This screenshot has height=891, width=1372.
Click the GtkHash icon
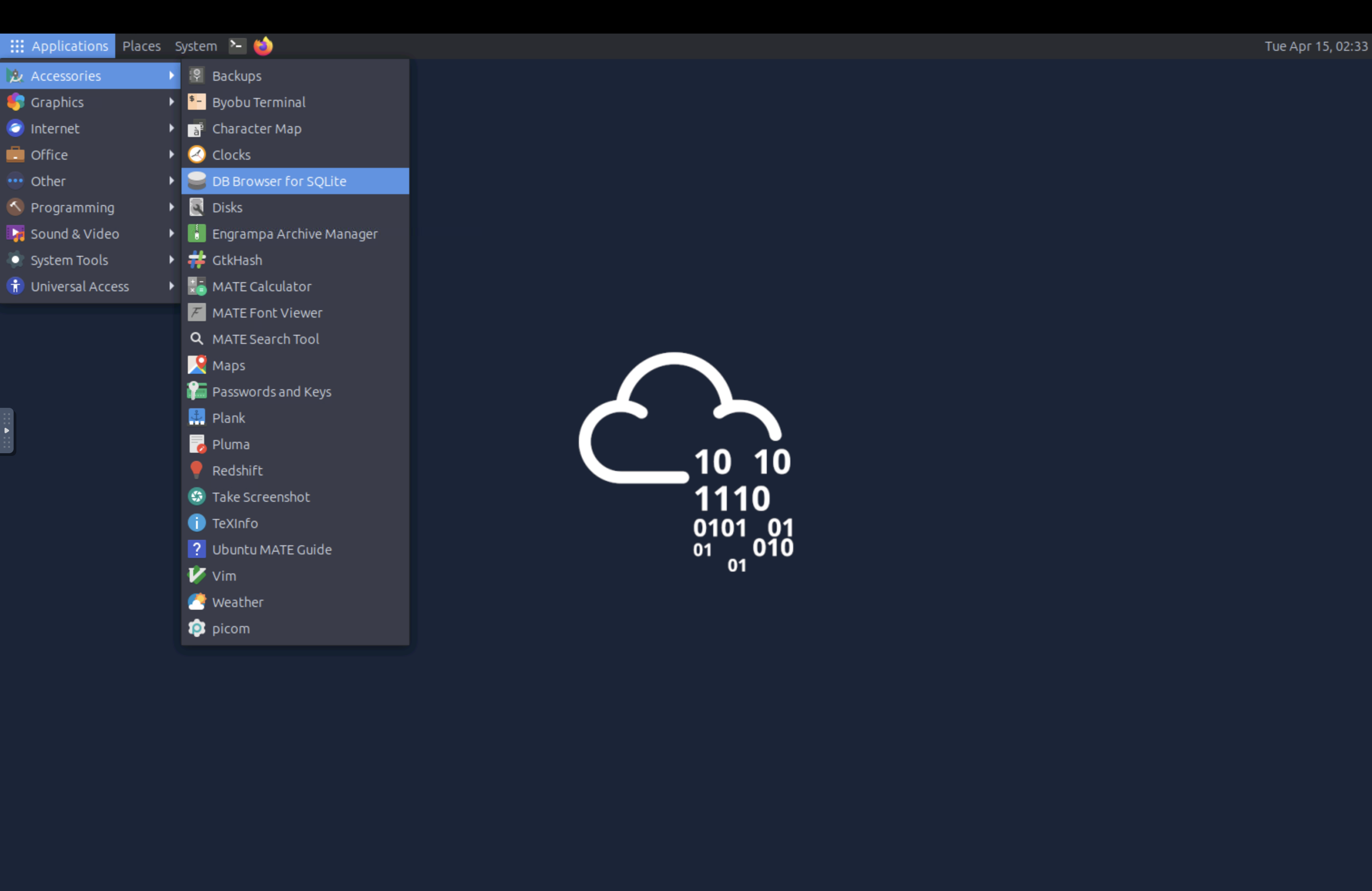point(196,260)
